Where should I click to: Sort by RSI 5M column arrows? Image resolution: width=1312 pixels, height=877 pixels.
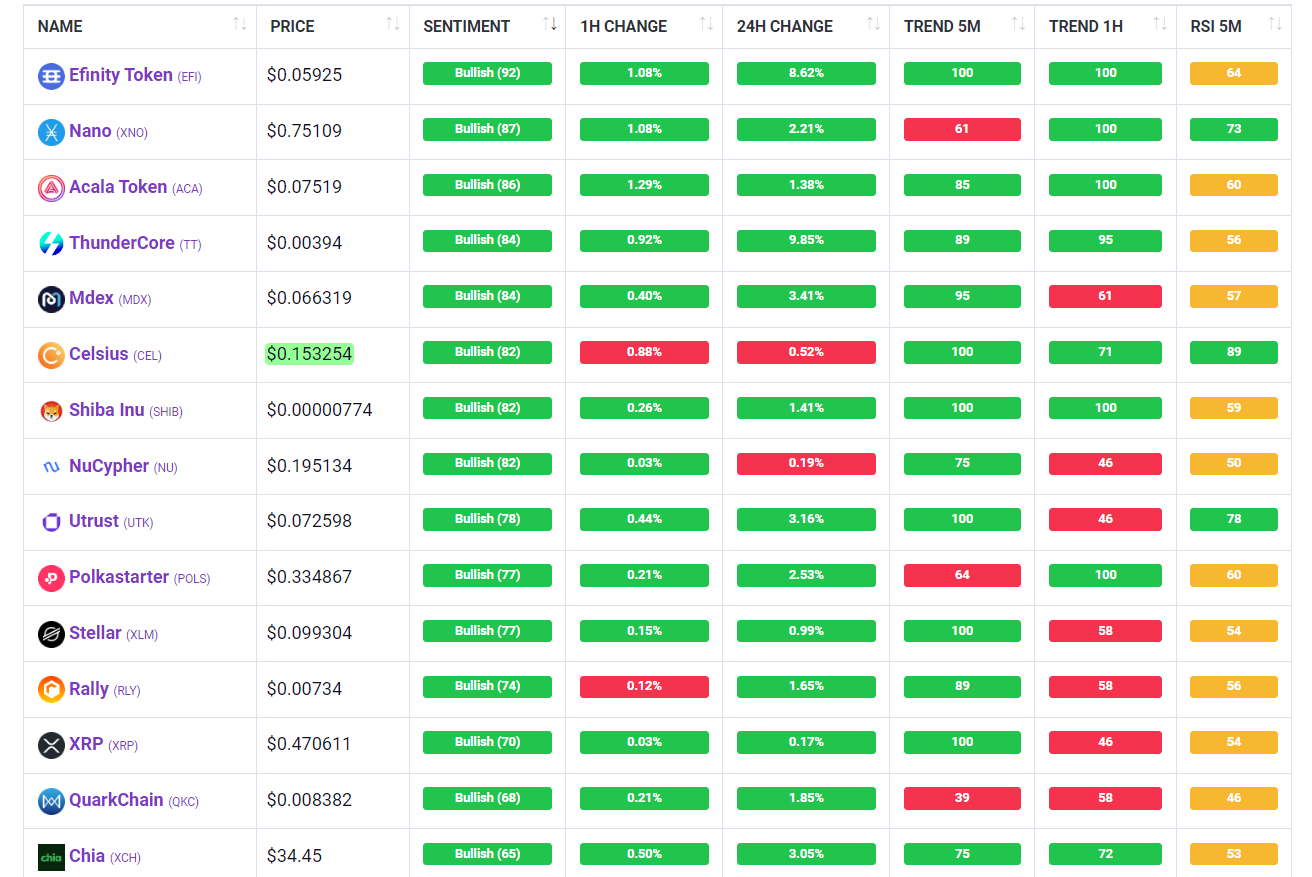pyautogui.click(x=1274, y=24)
